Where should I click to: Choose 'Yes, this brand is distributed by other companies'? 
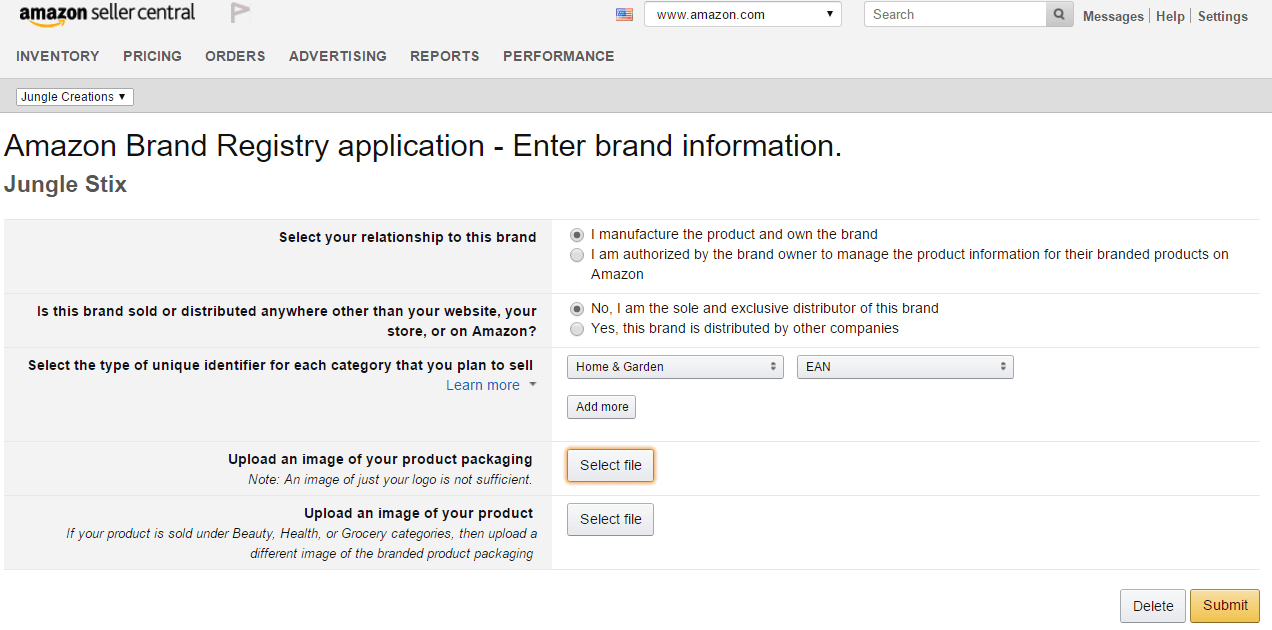tap(577, 329)
